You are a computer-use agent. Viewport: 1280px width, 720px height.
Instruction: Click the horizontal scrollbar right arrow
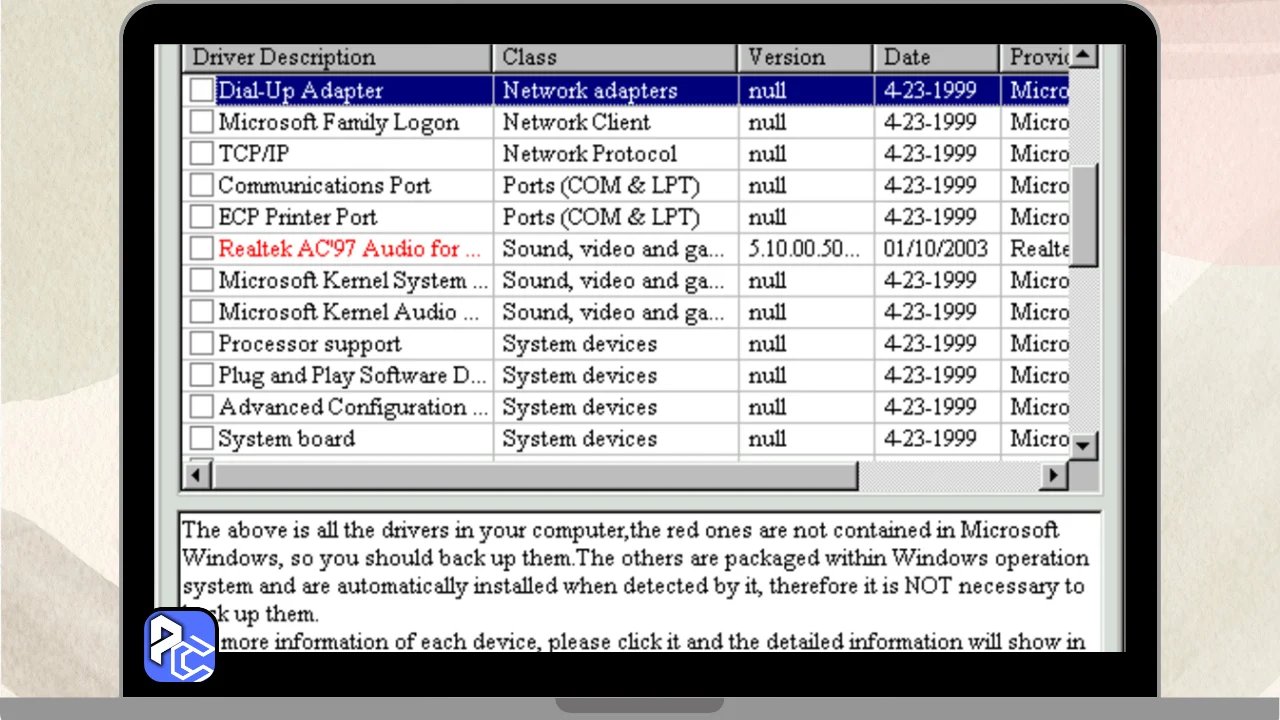(x=1053, y=475)
